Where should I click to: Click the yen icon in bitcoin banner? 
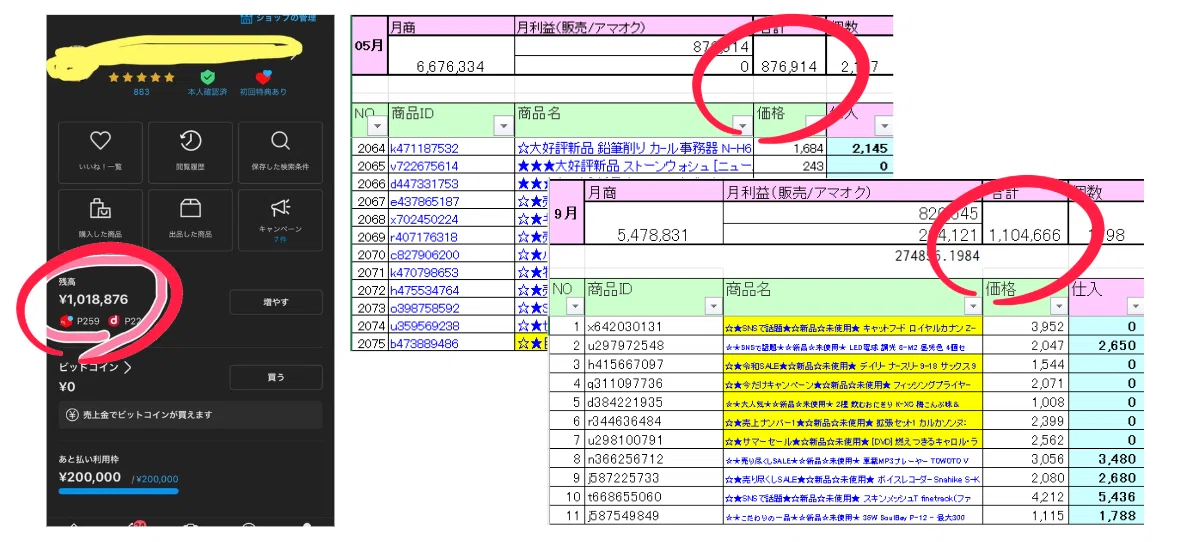click(x=73, y=415)
